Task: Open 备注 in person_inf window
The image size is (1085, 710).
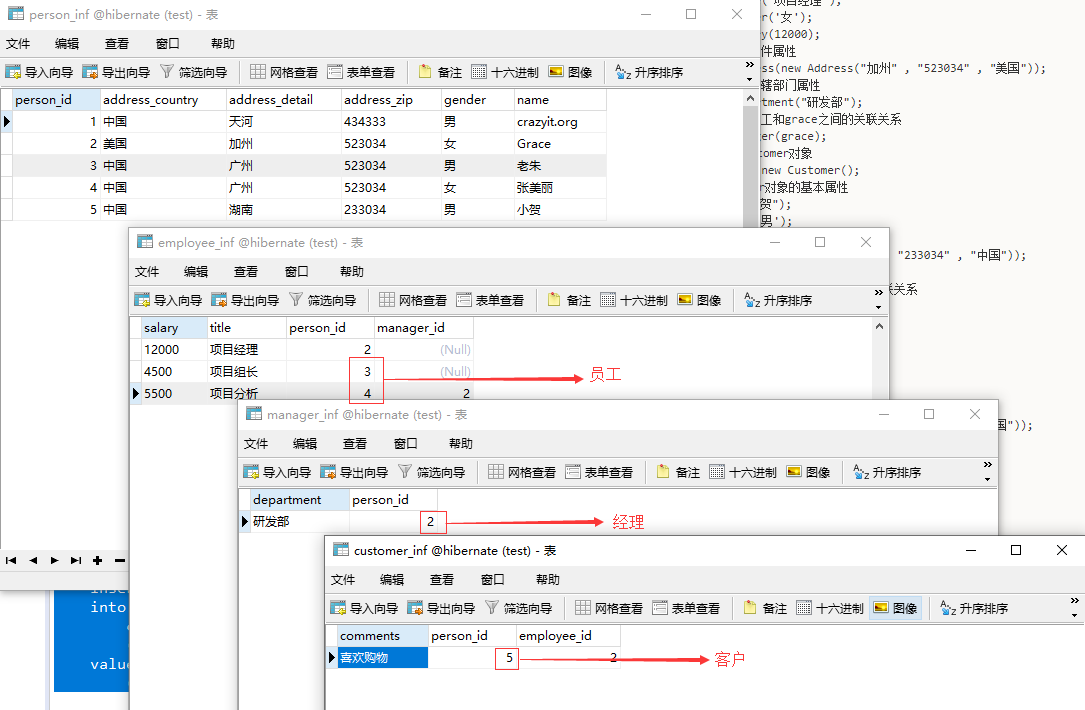Action: click(440, 72)
